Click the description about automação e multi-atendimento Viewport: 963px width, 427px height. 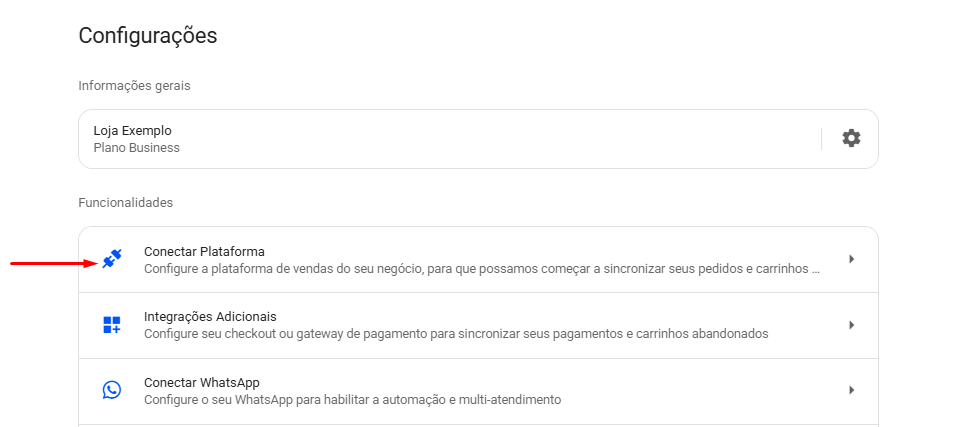tap(353, 400)
